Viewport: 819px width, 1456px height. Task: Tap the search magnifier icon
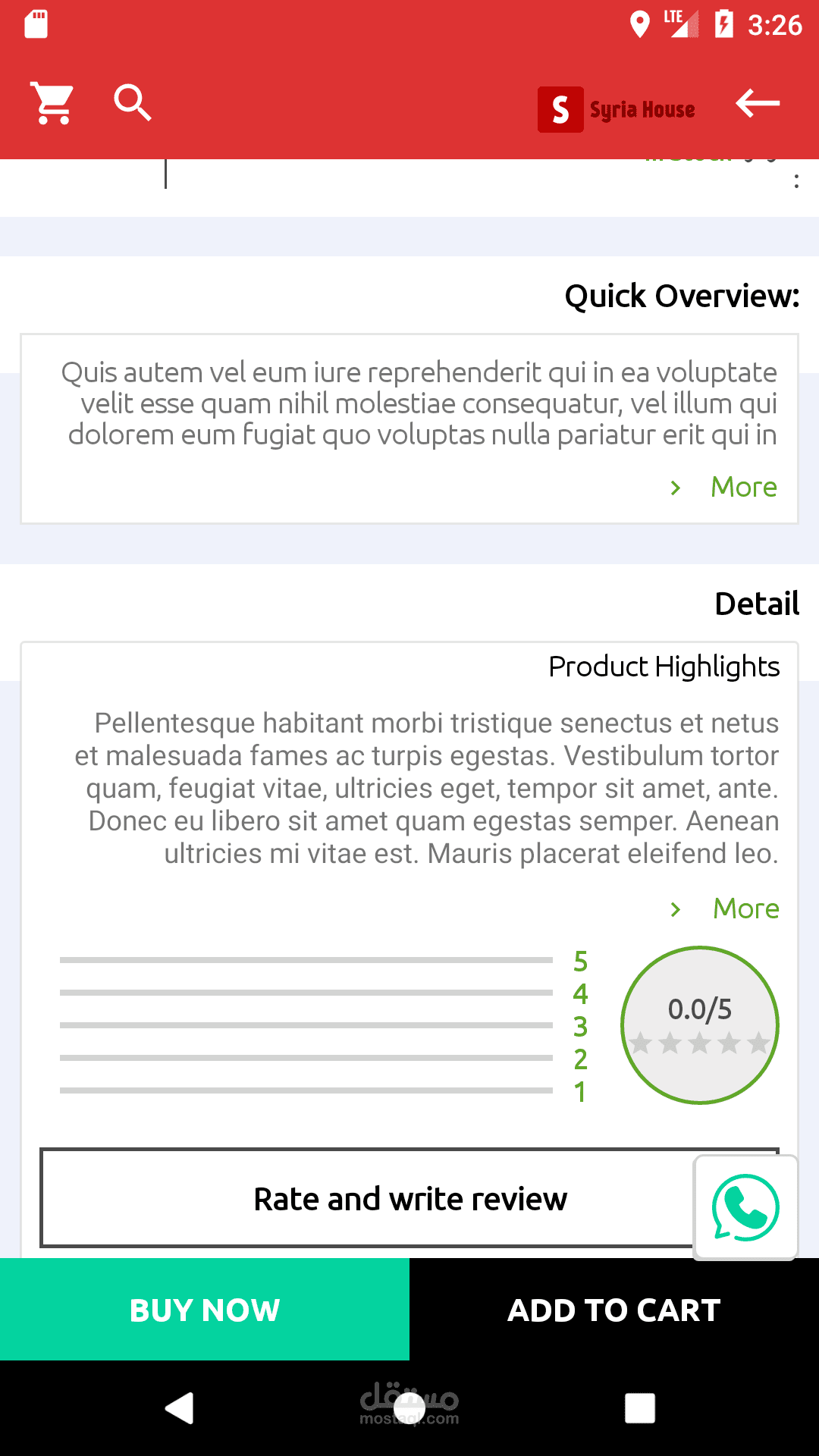coord(133,103)
